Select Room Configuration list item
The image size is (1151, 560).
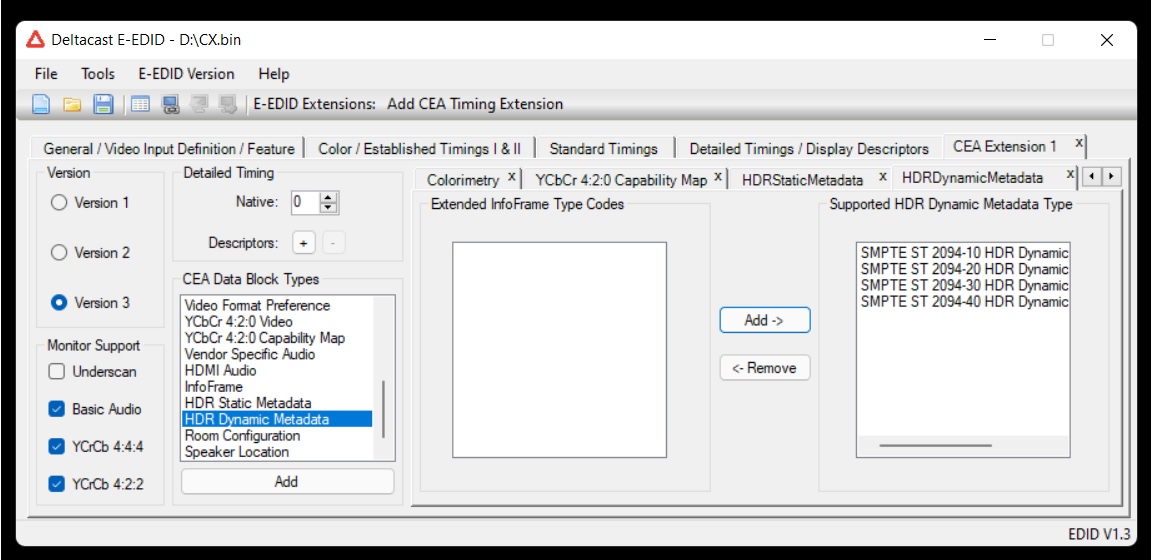coord(277,435)
